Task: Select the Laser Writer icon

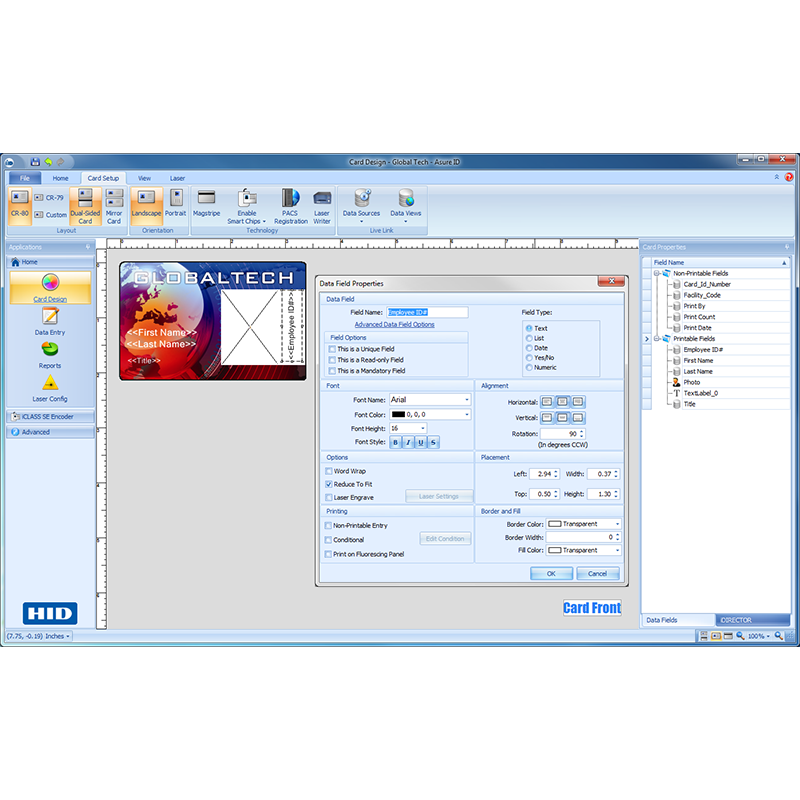Action: click(x=321, y=205)
